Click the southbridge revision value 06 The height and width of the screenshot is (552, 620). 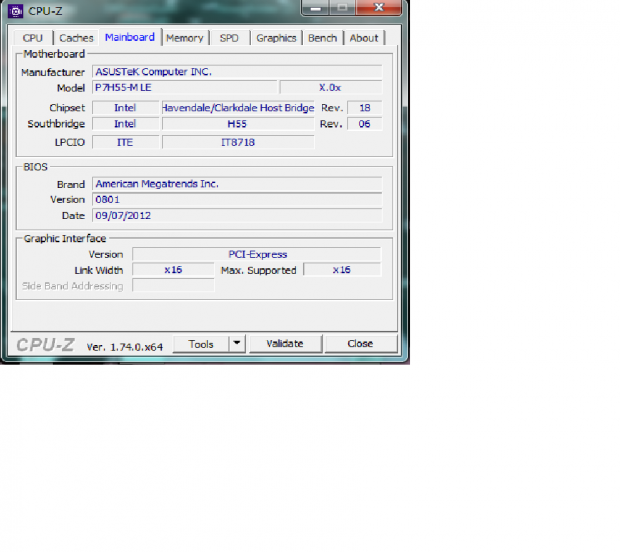pos(365,124)
